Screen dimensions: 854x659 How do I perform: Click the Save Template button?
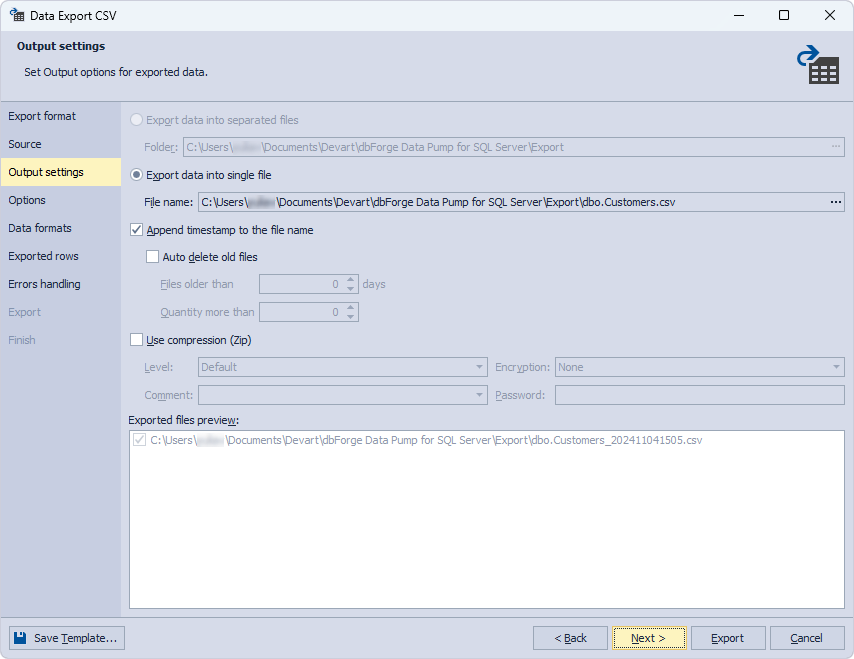click(x=67, y=638)
